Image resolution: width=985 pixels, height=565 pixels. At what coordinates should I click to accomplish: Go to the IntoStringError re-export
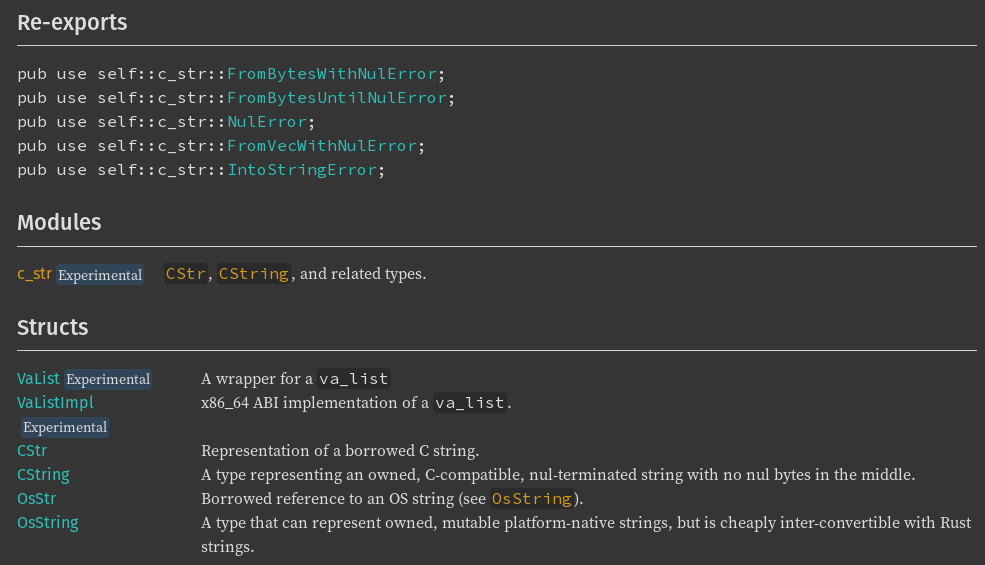tap(302, 170)
